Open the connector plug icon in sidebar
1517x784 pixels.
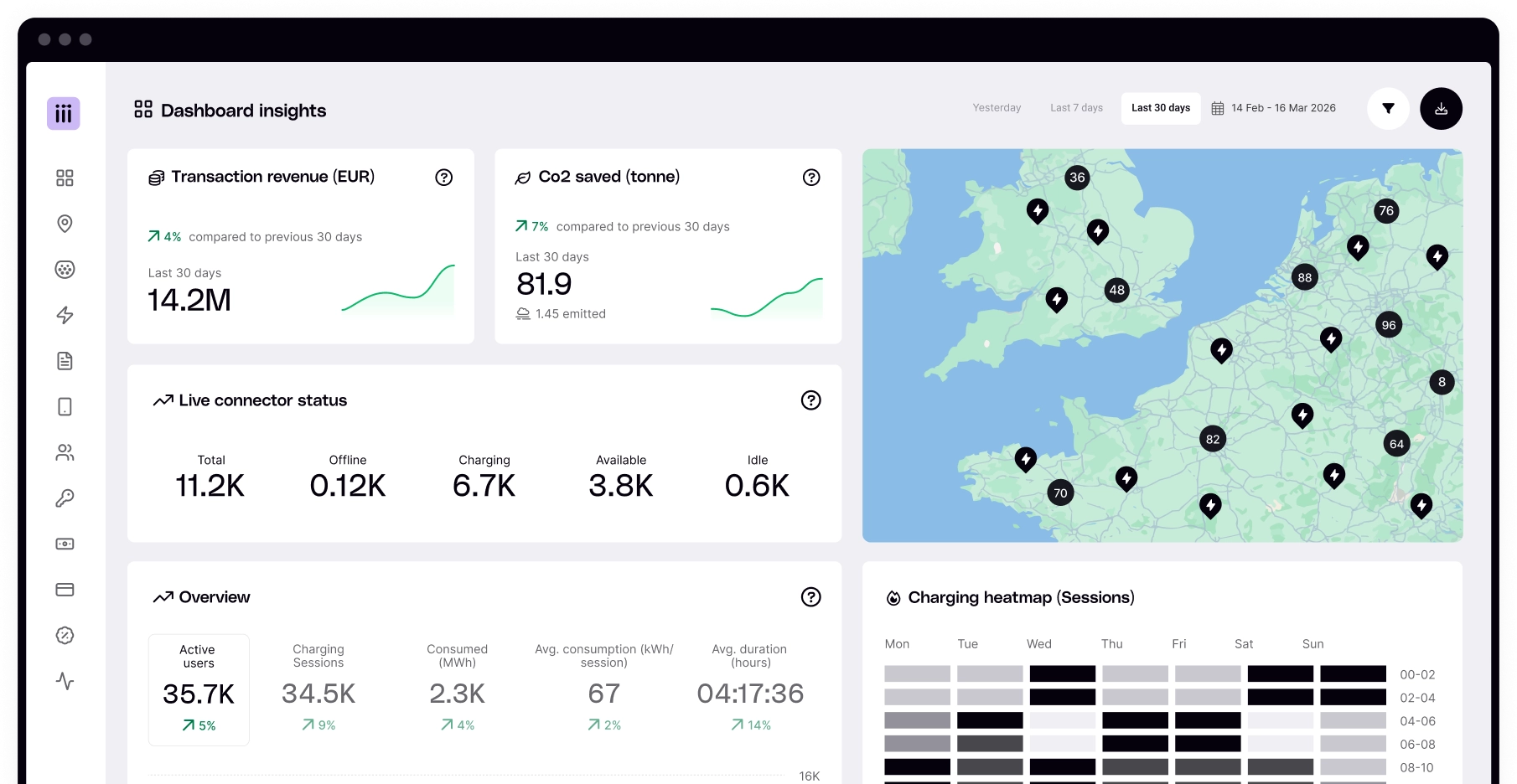click(65, 269)
